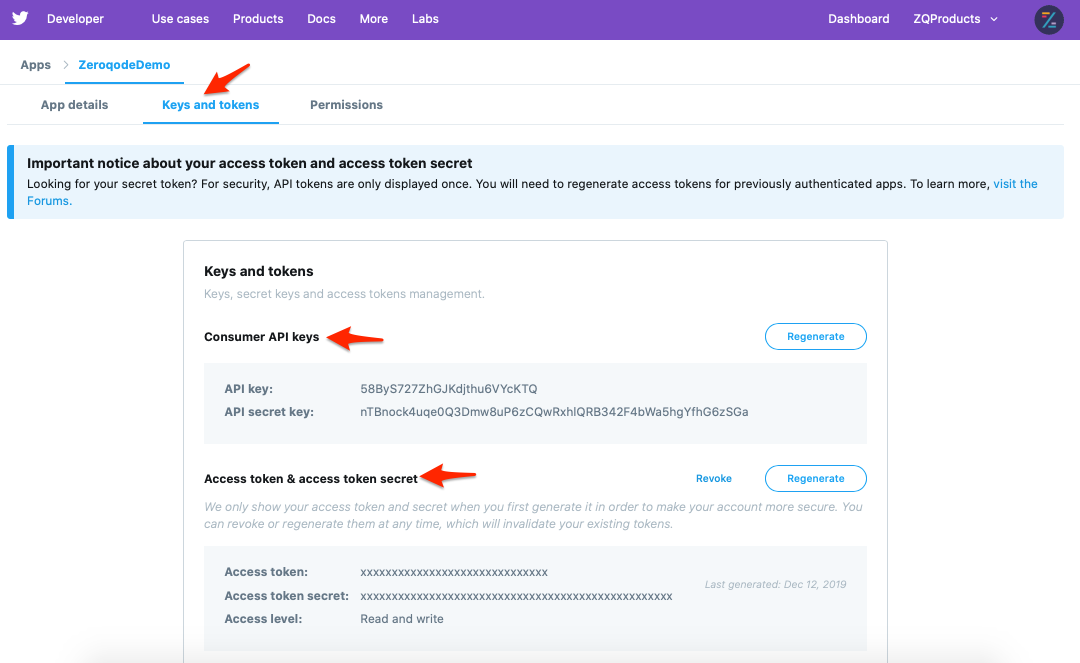Click the Twitter bird logo
This screenshot has height=663, width=1080.
[x=20, y=18]
